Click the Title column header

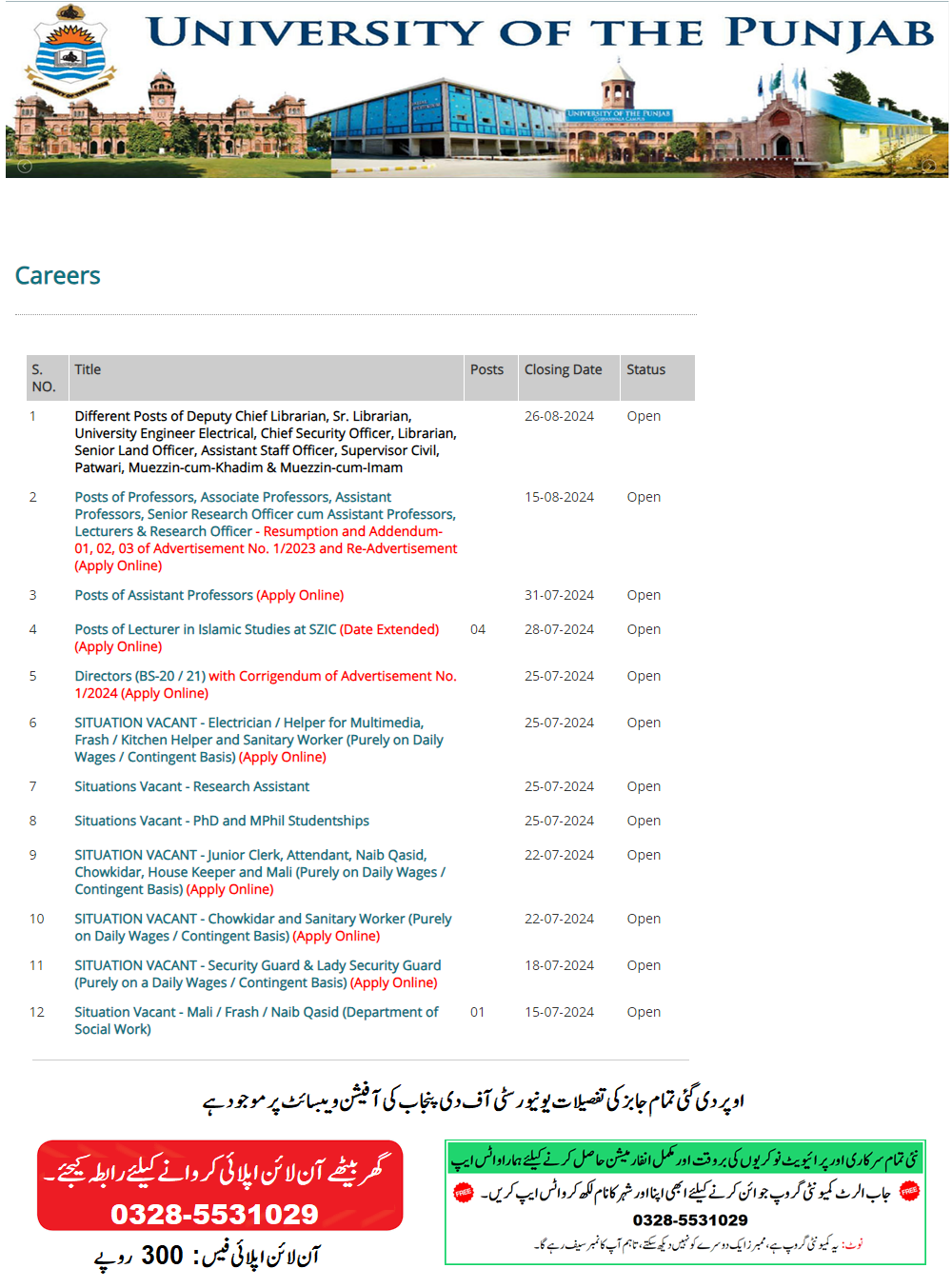[88, 369]
